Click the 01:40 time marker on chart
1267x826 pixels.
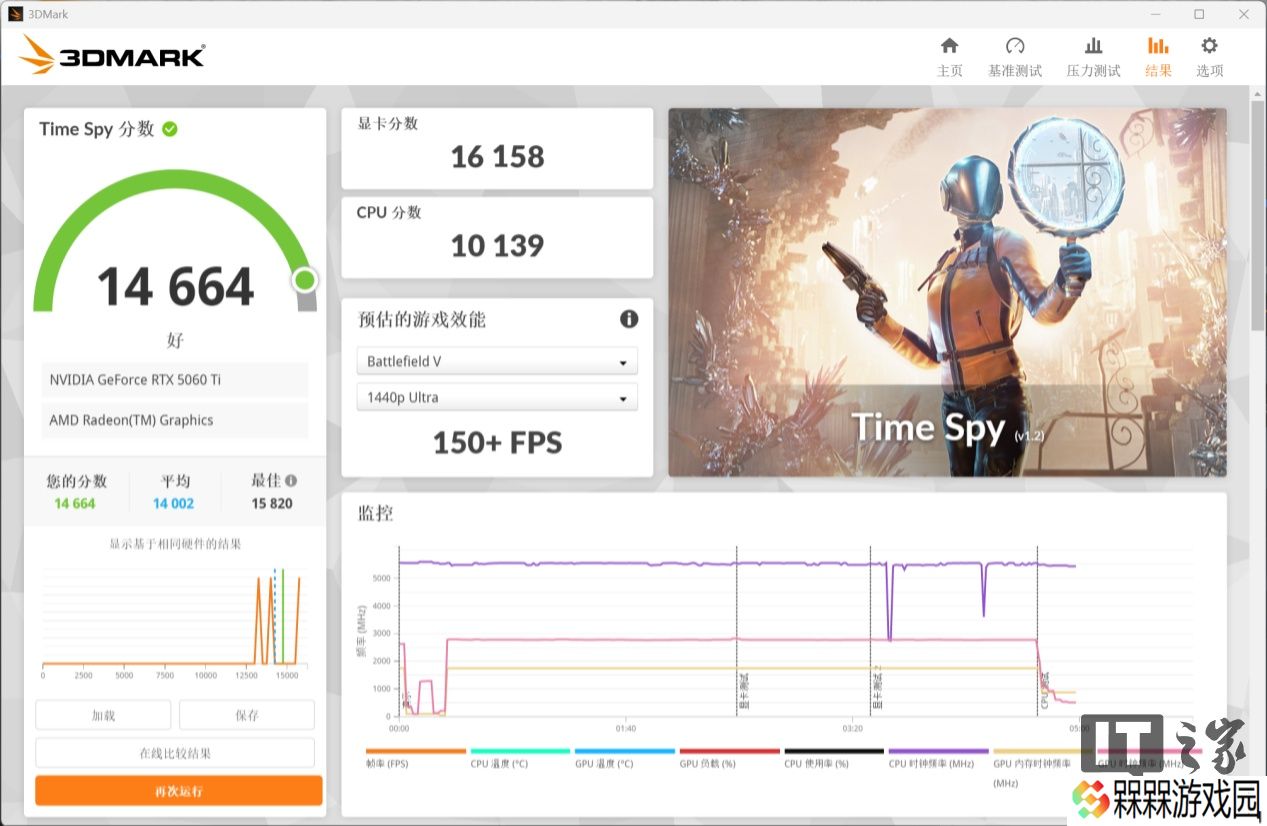pos(626,728)
